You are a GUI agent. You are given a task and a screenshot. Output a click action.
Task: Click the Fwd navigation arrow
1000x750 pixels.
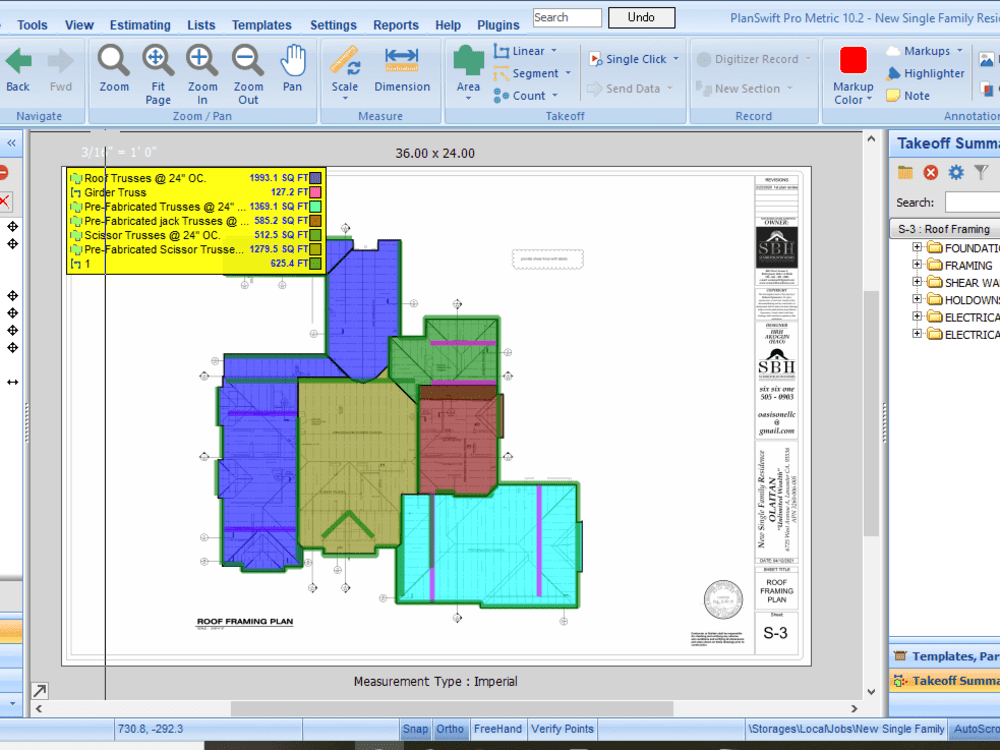61,61
